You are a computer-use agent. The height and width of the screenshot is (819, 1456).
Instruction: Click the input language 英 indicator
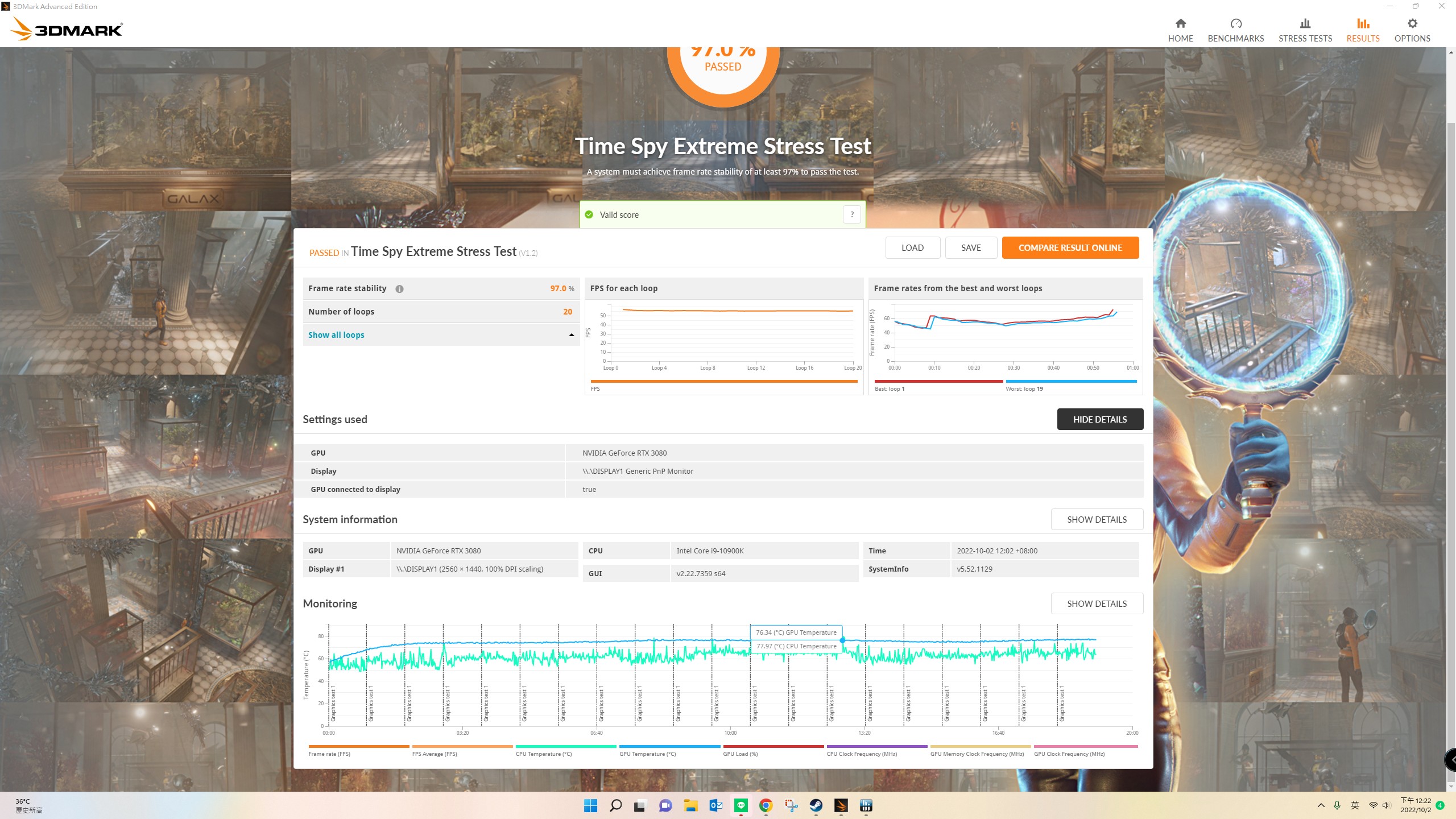[1355, 805]
